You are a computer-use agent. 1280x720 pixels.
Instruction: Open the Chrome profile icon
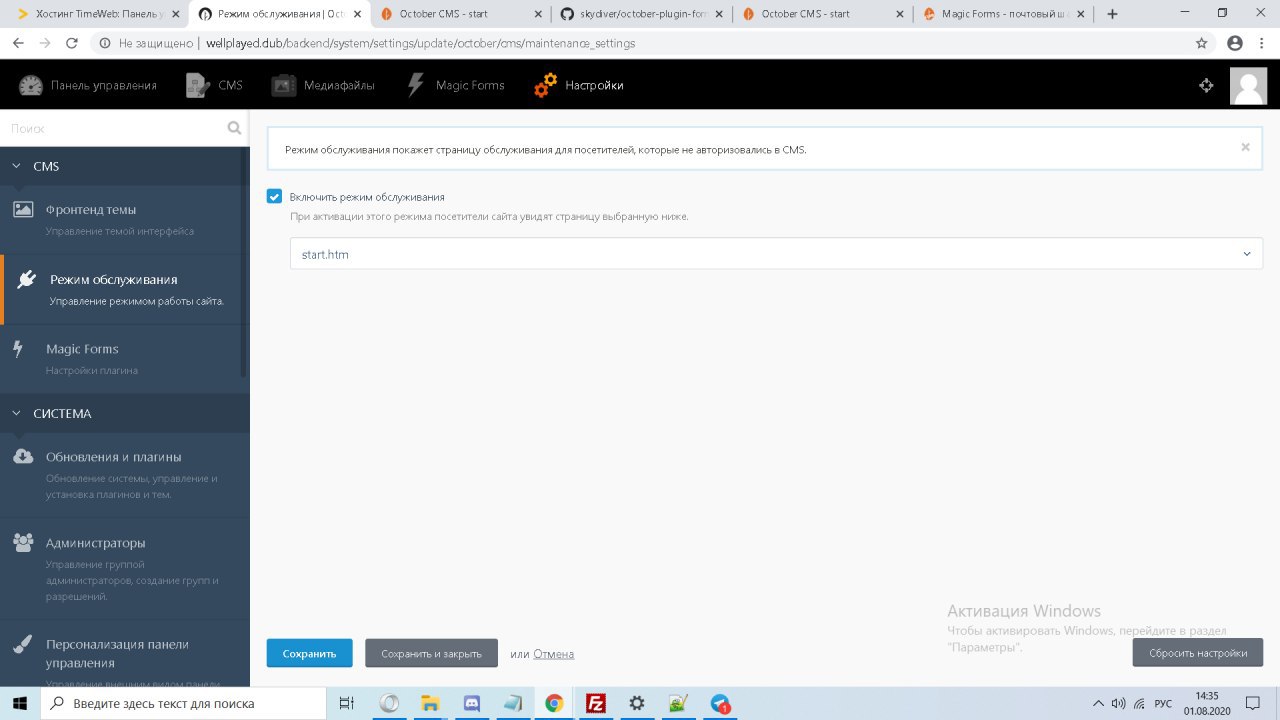tap(1235, 43)
